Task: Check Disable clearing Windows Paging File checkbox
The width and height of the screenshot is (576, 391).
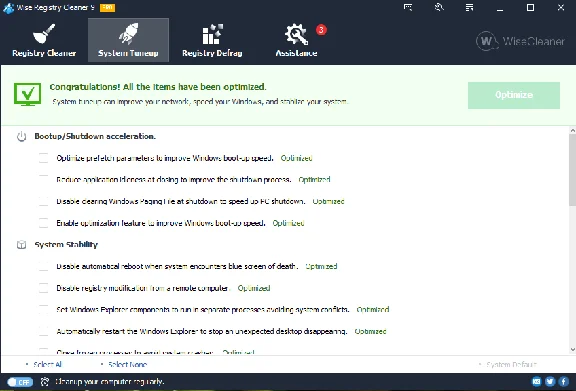Action: 43,201
